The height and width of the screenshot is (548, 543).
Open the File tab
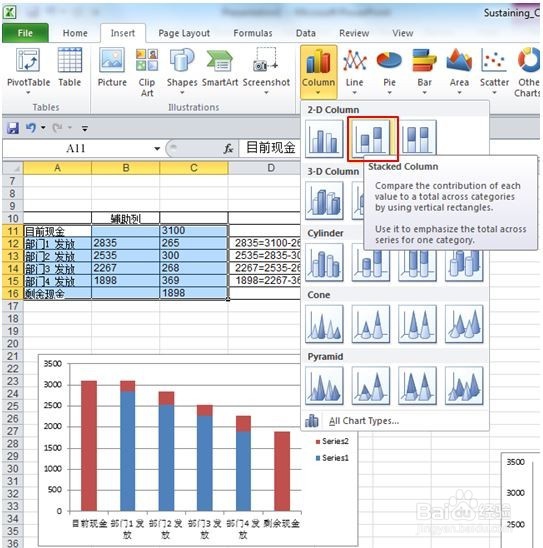coord(25,33)
